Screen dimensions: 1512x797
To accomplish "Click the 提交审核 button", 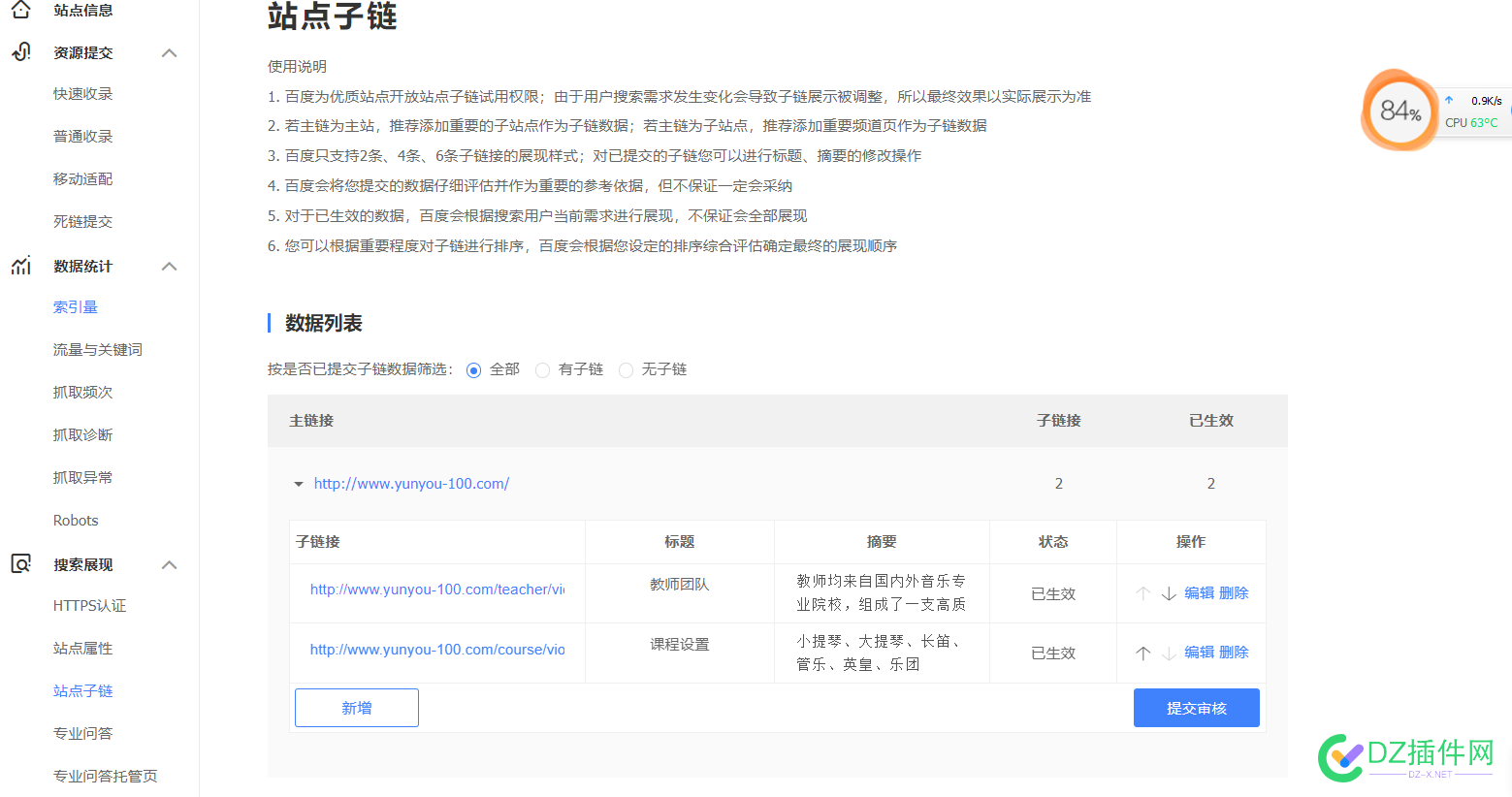I will pyautogui.click(x=1197, y=708).
